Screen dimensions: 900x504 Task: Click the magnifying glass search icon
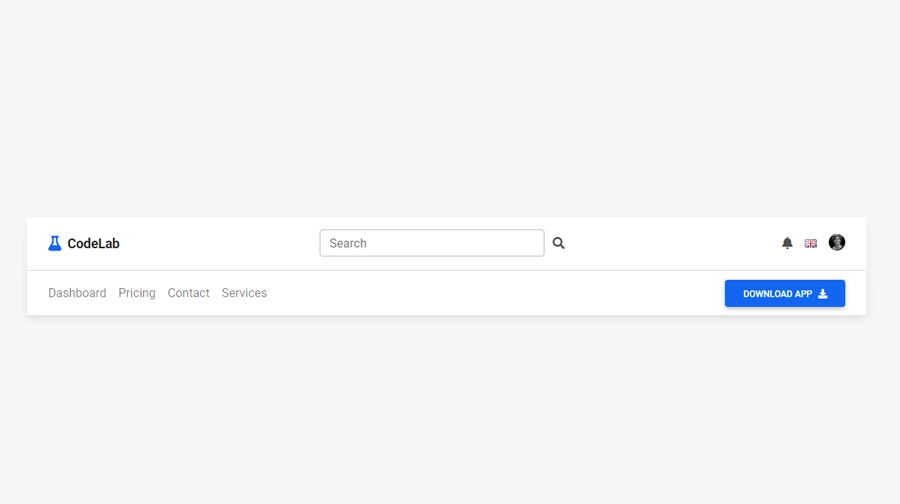click(559, 243)
